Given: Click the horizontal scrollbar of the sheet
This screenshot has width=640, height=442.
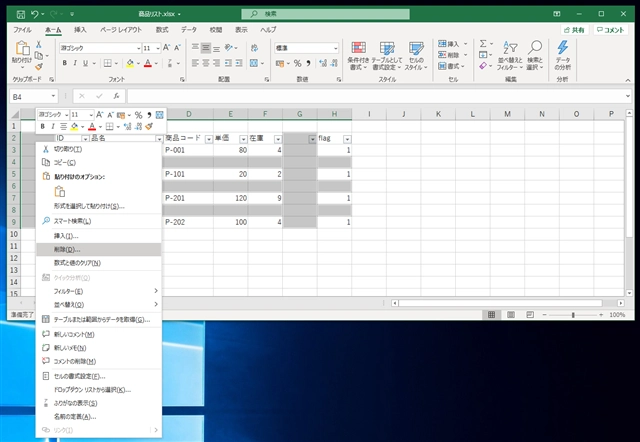Looking at the screenshot, I should [500, 303].
